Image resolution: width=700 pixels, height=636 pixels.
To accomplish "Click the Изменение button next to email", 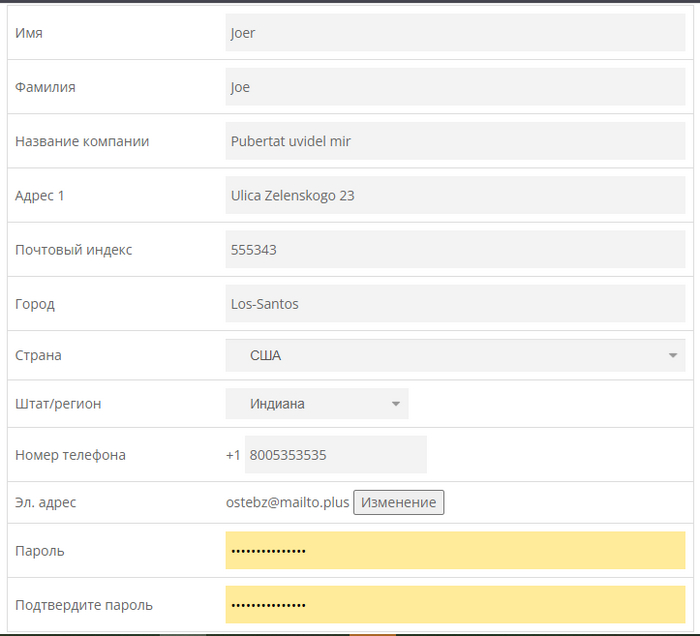I will coord(399,503).
